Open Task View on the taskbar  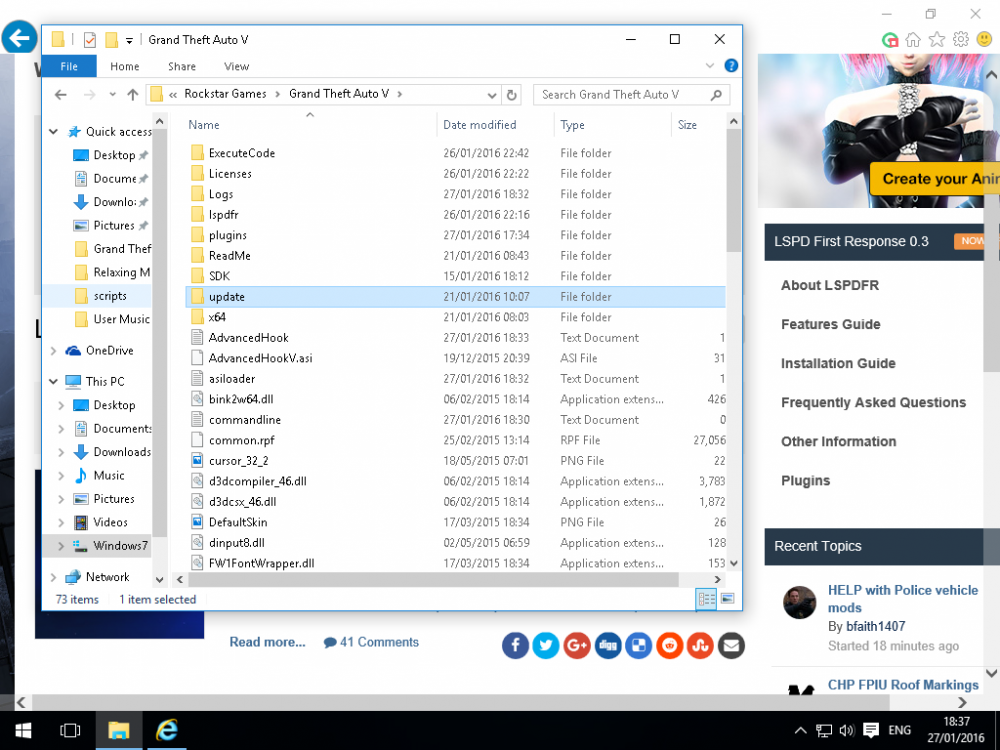tap(70, 731)
